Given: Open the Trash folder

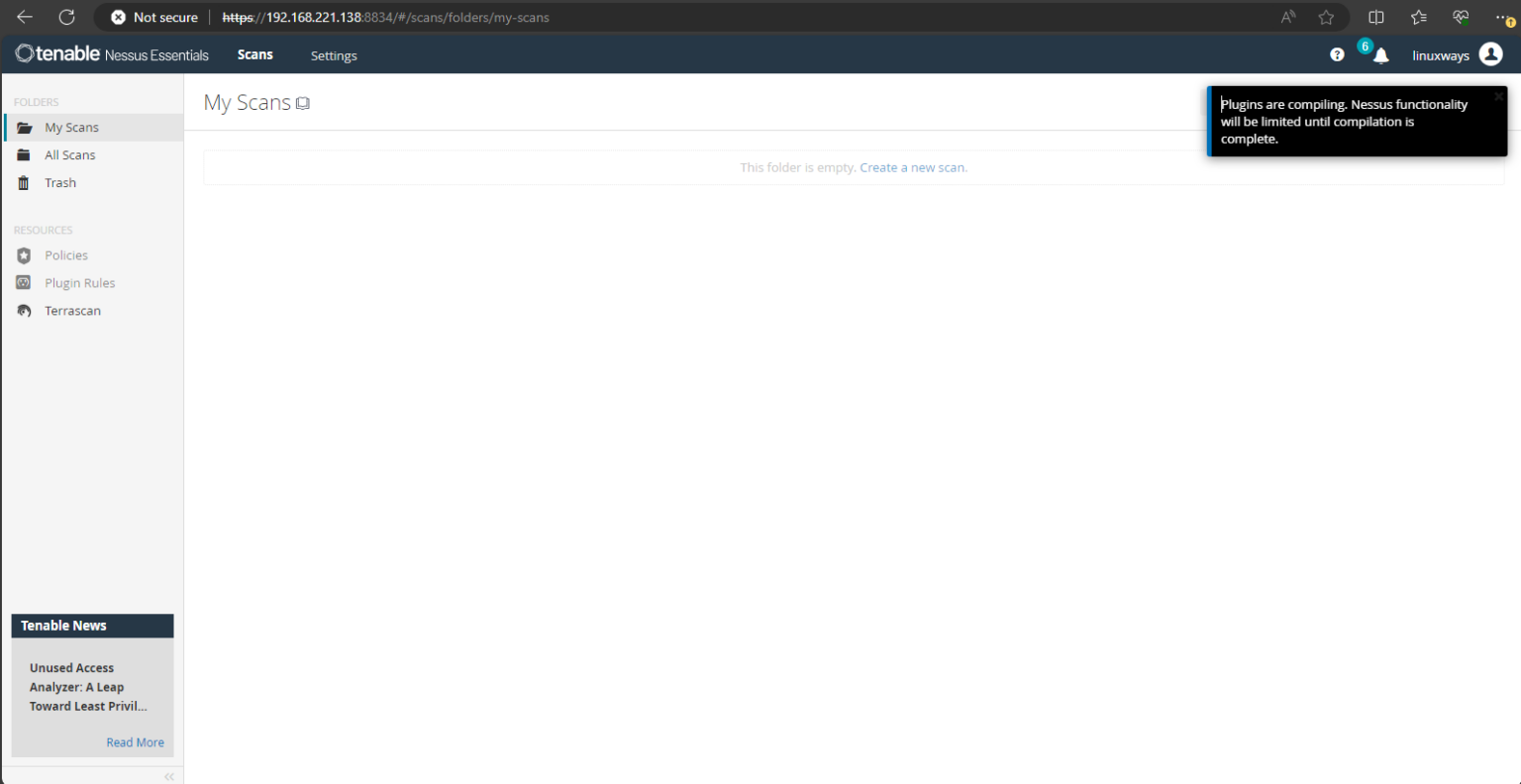Looking at the screenshot, I should tap(59, 182).
